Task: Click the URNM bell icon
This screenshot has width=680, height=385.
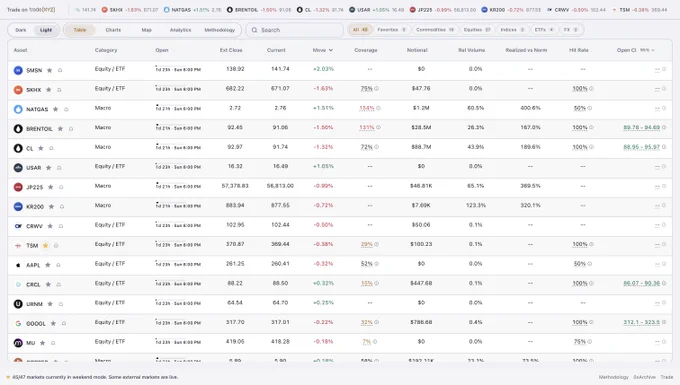Action: (x=61, y=304)
